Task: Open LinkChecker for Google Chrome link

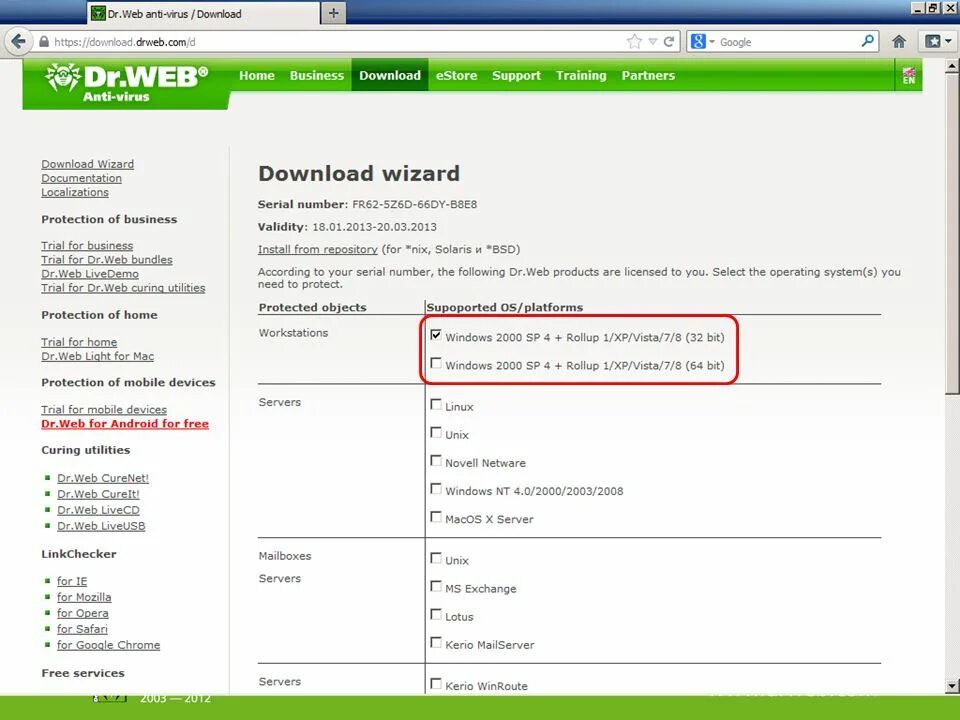Action: 108,645
